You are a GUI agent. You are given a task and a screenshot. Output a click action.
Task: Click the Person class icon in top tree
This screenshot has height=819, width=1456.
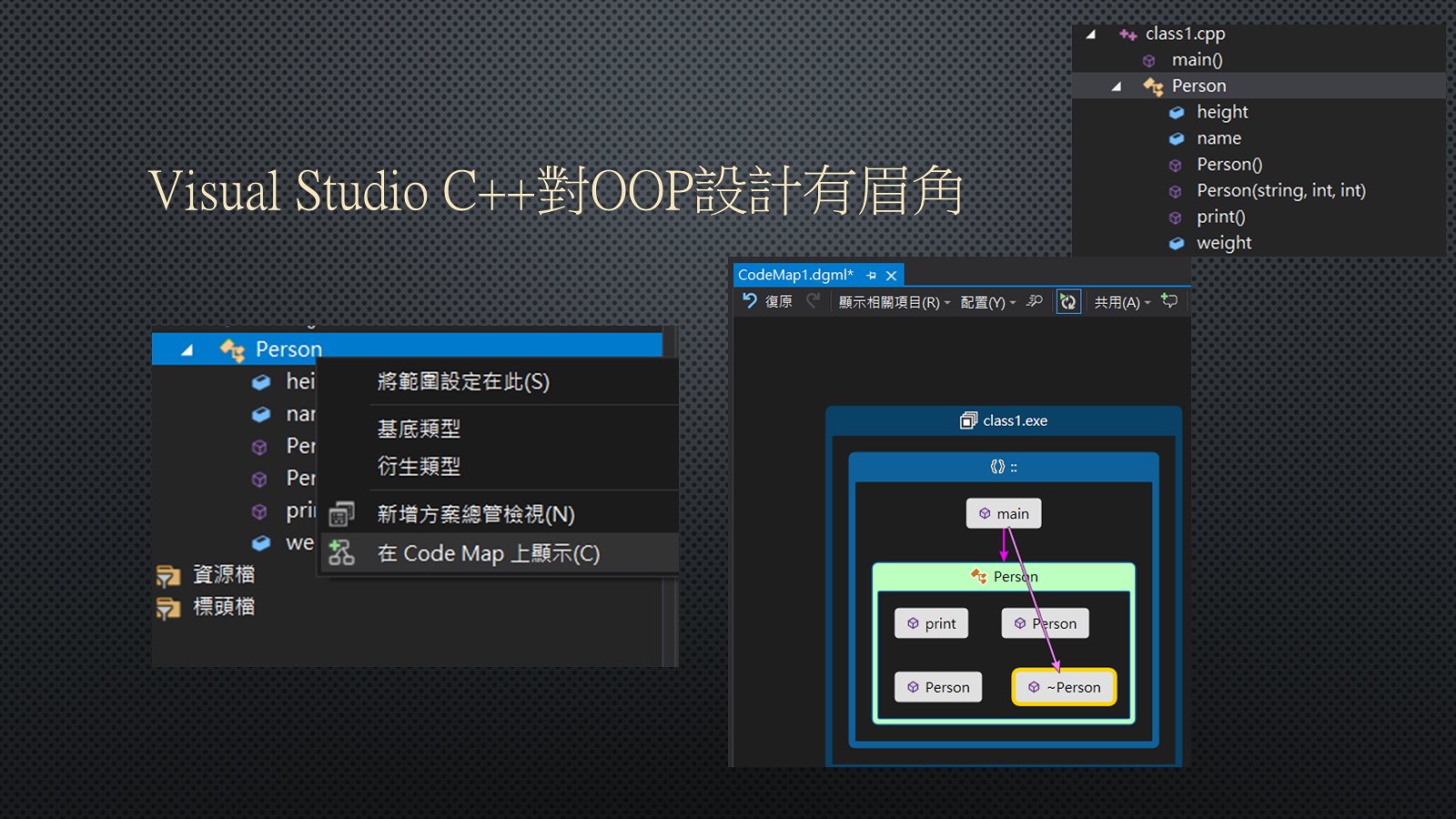tap(1153, 86)
